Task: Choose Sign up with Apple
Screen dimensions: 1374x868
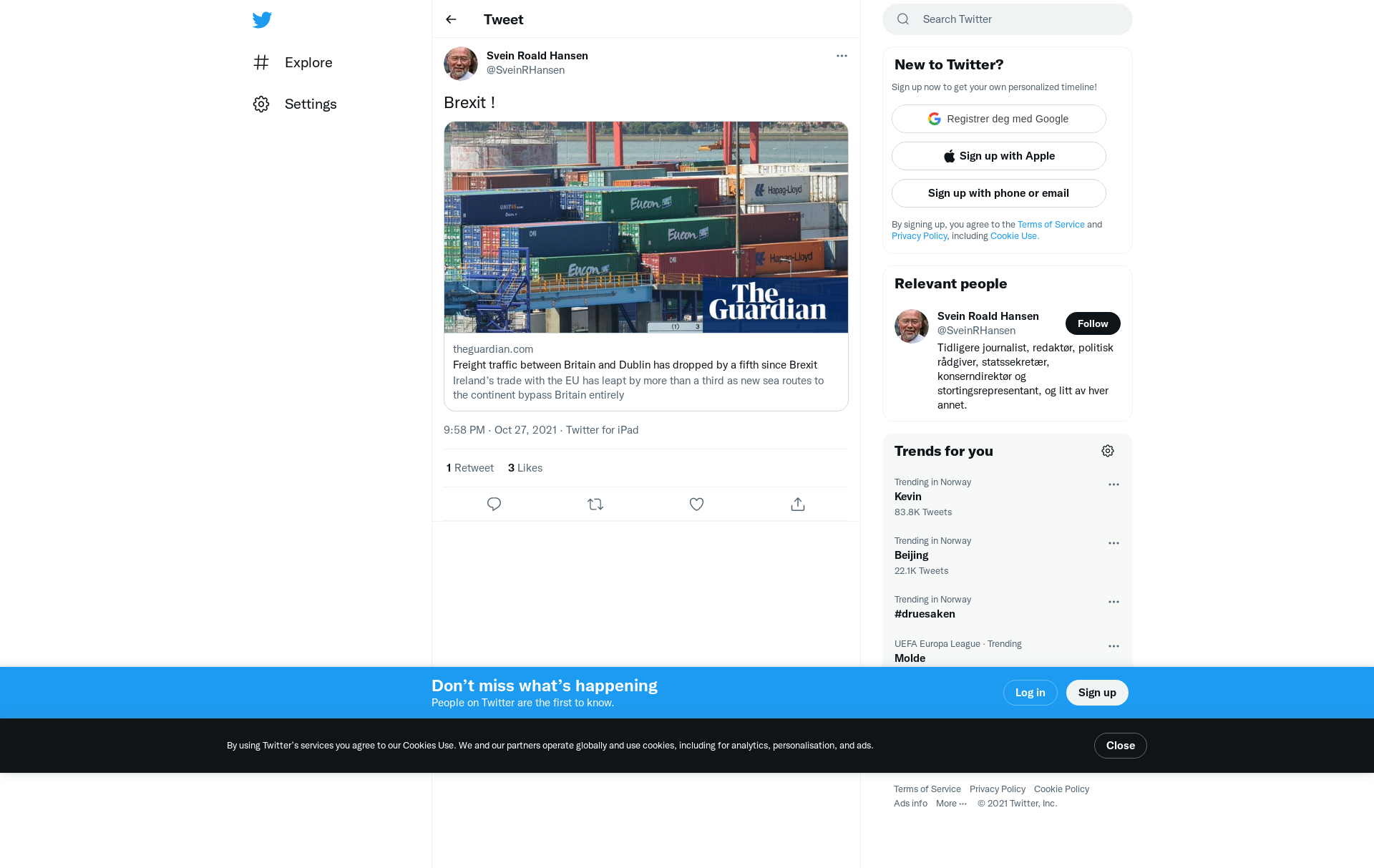Action: point(998,156)
